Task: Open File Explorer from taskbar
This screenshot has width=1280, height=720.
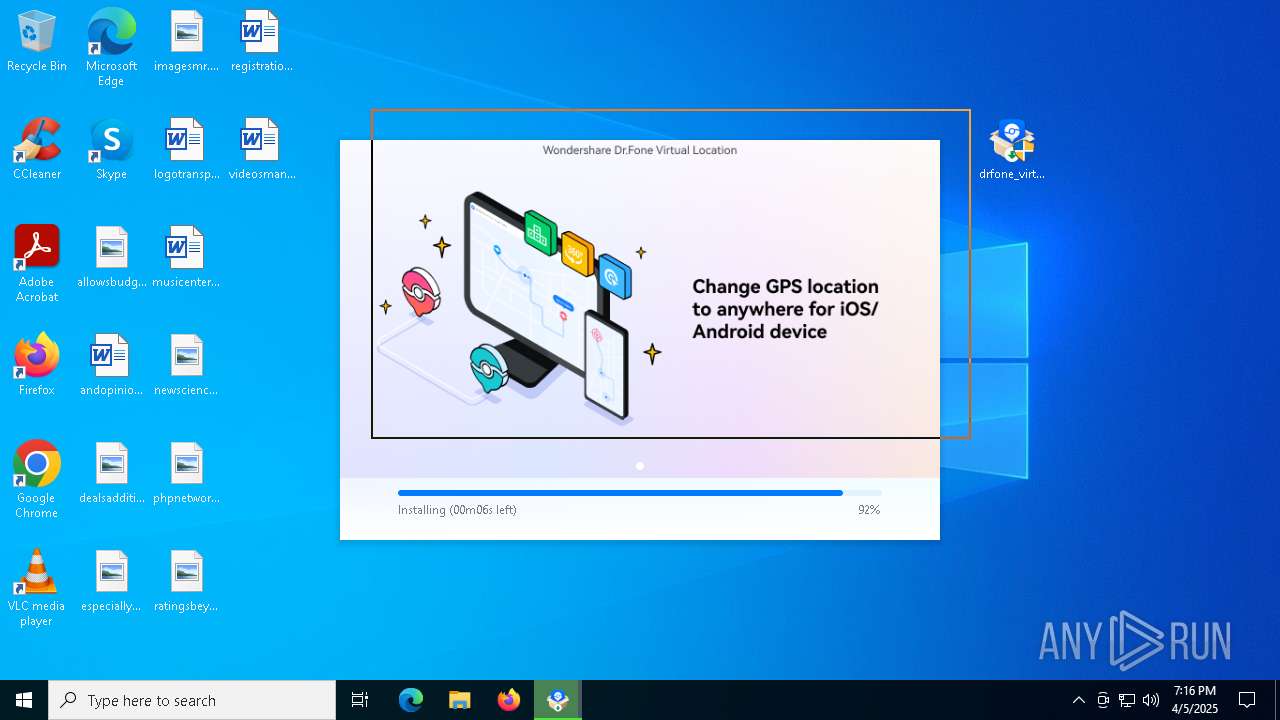Action: (460, 700)
